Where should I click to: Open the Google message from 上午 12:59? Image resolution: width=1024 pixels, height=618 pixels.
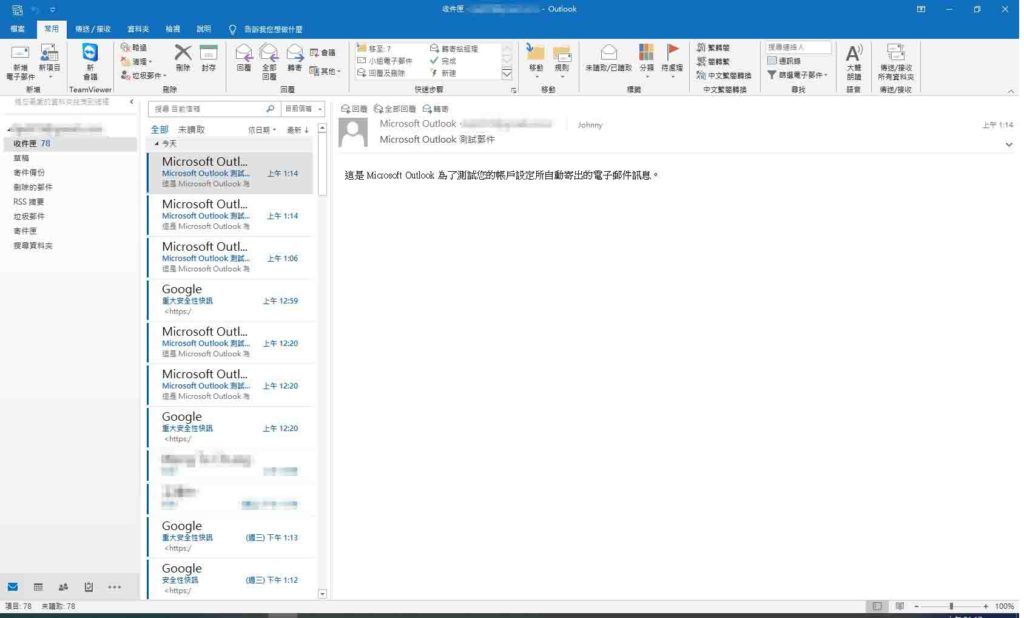pyautogui.click(x=231, y=300)
